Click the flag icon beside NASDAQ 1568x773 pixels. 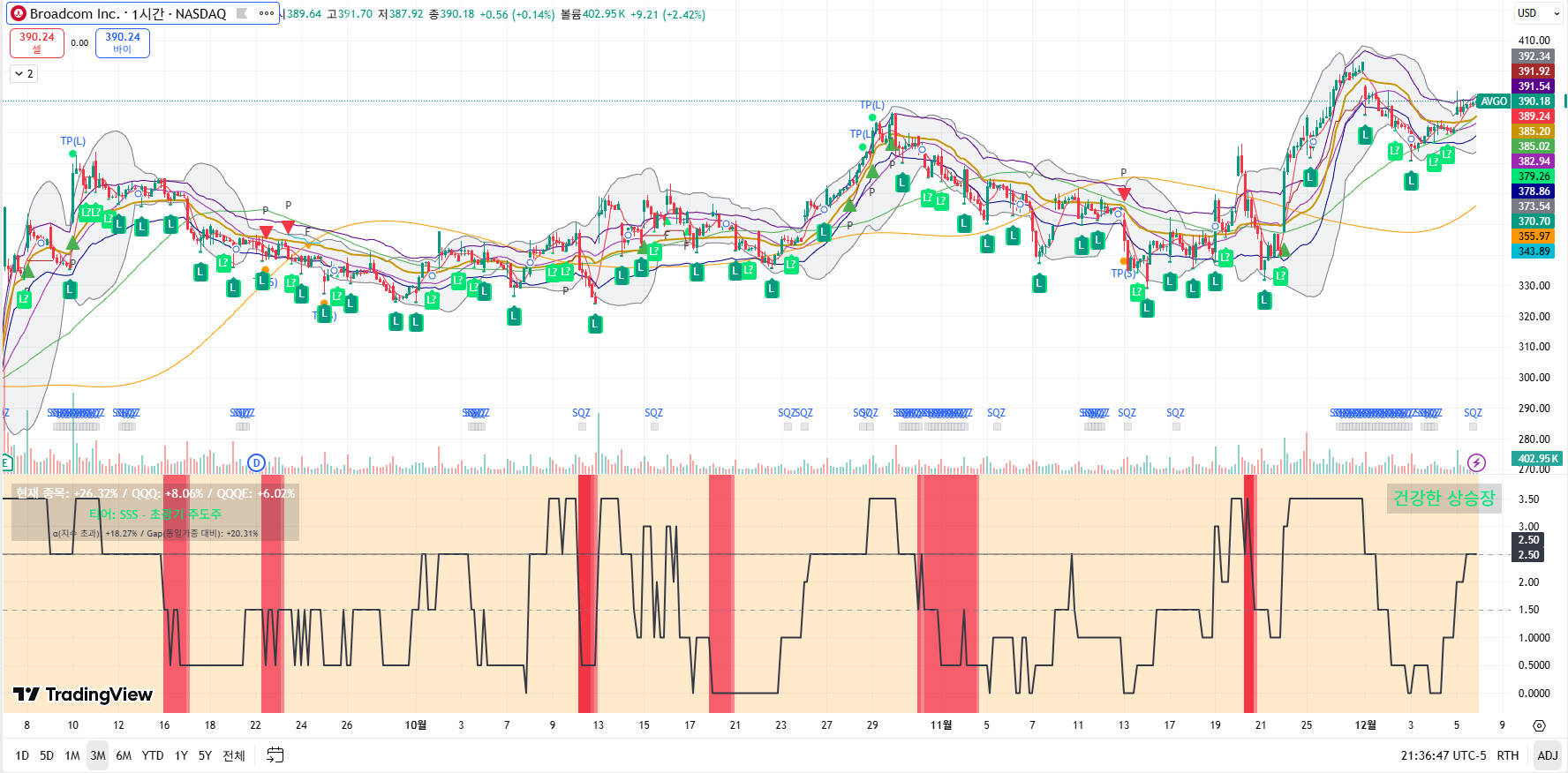[x=241, y=13]
